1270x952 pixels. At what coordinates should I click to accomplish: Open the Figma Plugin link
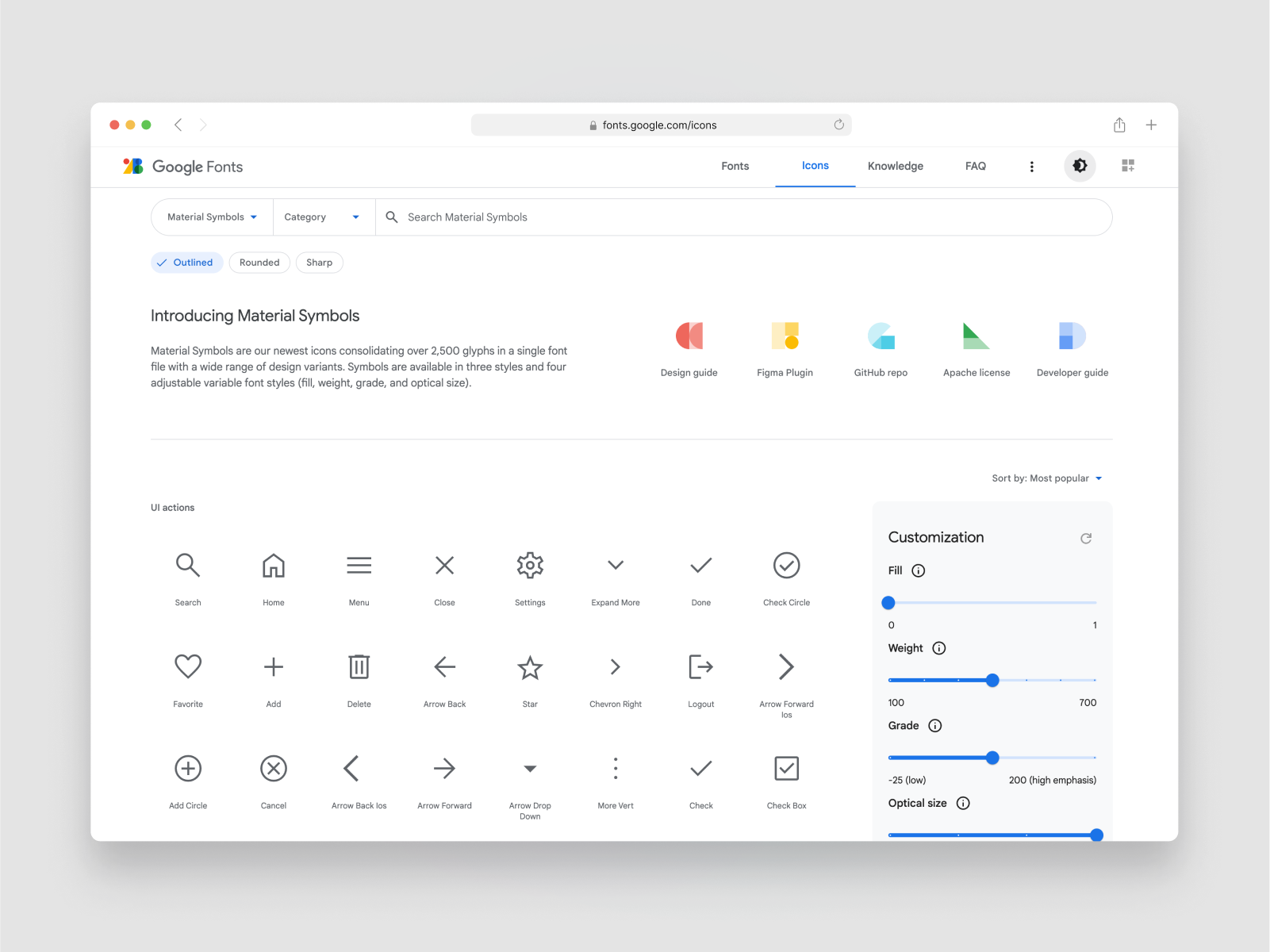click(x=785, y=349)
